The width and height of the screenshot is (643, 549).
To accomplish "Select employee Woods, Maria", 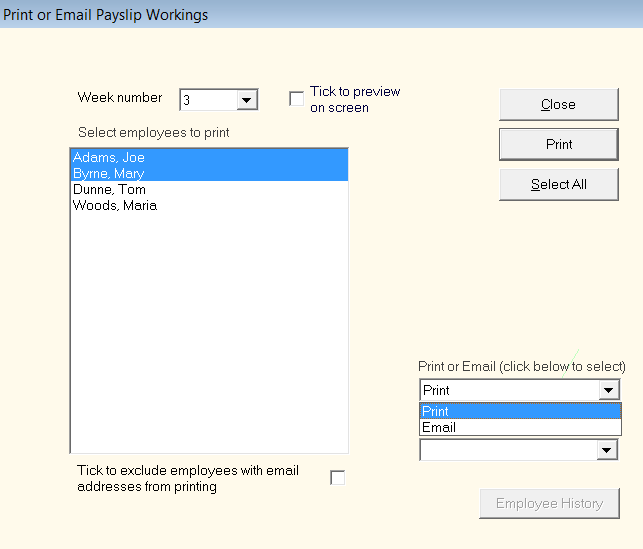I will coord(209,205).
